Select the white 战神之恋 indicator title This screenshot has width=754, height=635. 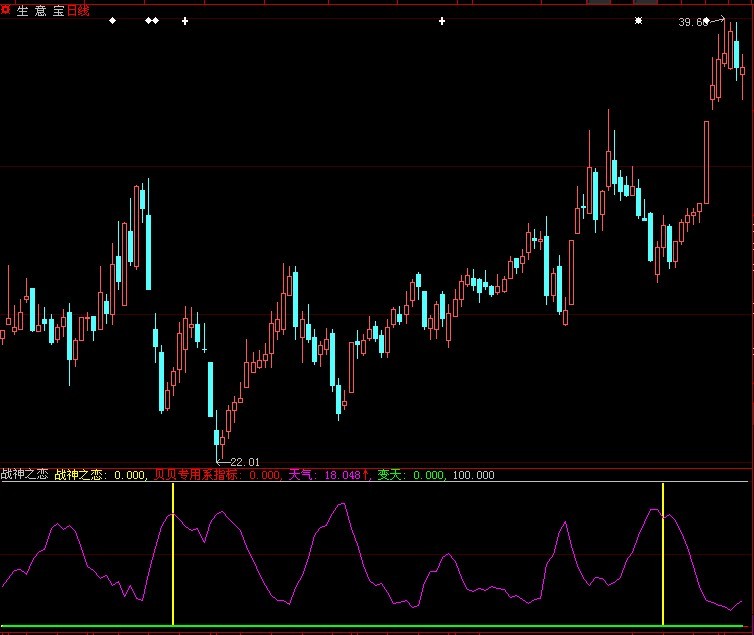(x=24, y=475)
